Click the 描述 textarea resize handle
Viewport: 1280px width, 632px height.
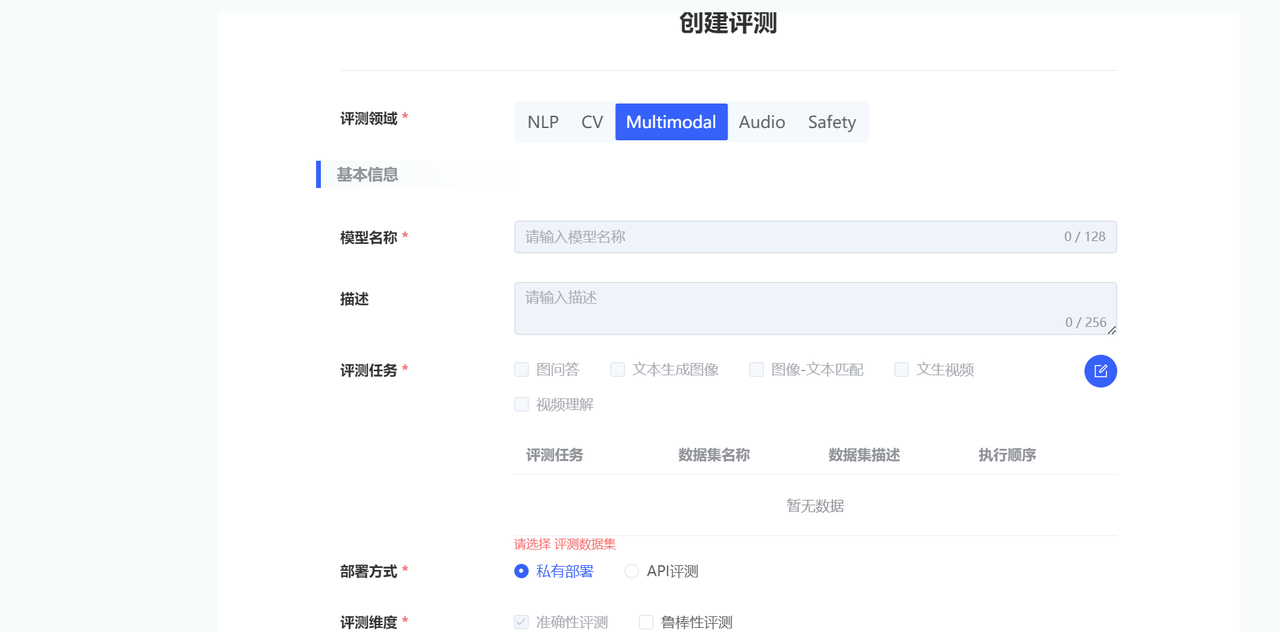1112,330
